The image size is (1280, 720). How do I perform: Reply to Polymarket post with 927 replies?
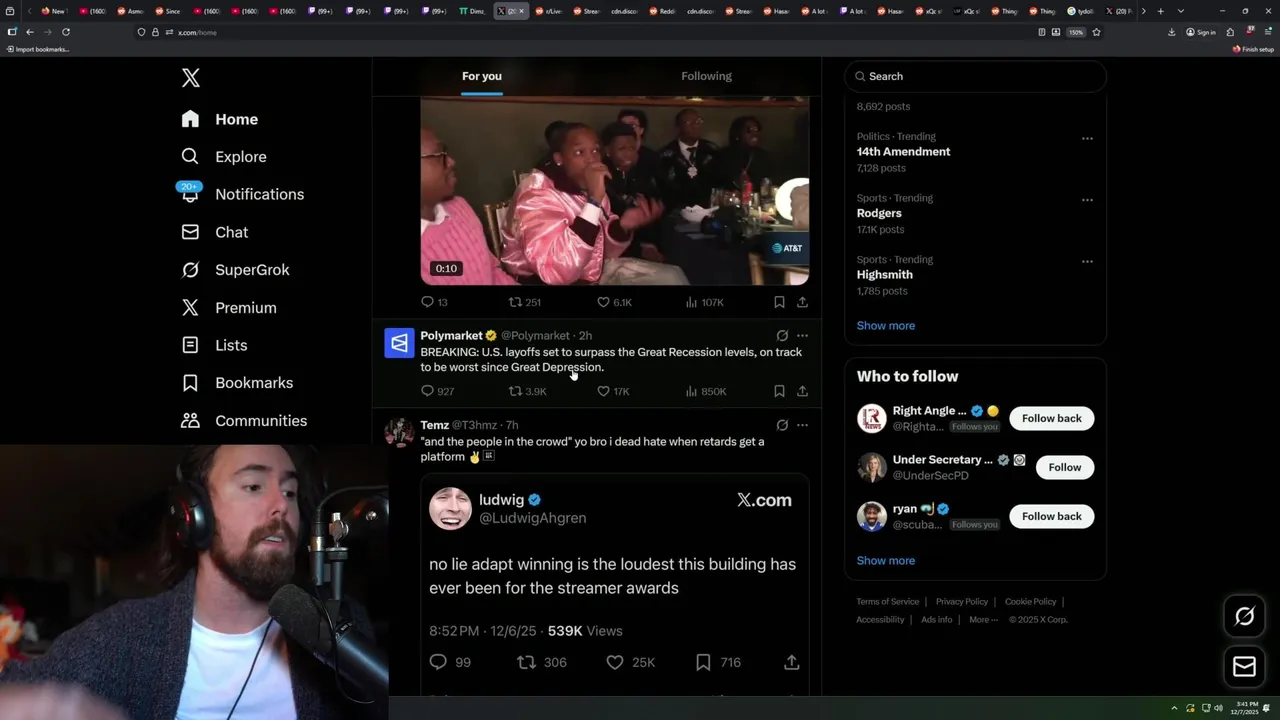(437, 391)
